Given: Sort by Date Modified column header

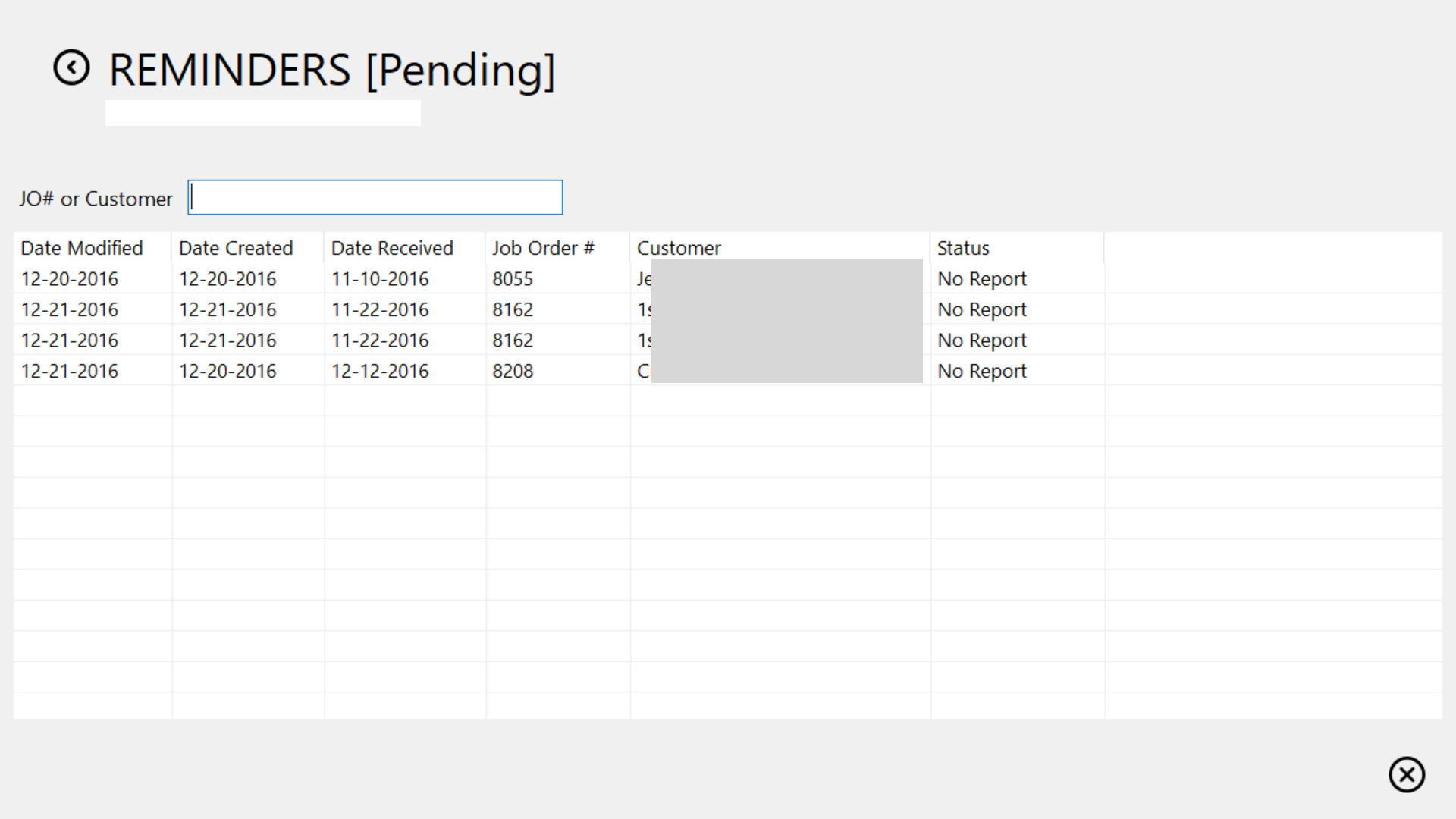Looking at the screenshot, I should [82, 248].
